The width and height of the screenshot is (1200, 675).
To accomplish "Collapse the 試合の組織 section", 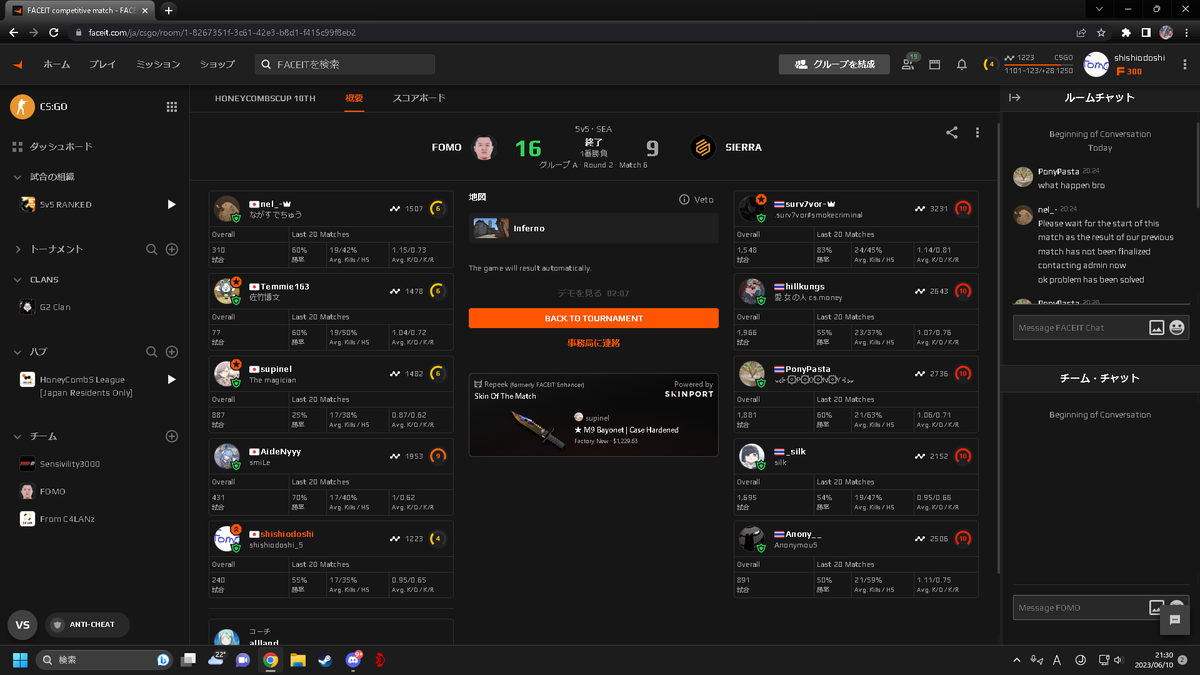I will (x=17, y=177).
